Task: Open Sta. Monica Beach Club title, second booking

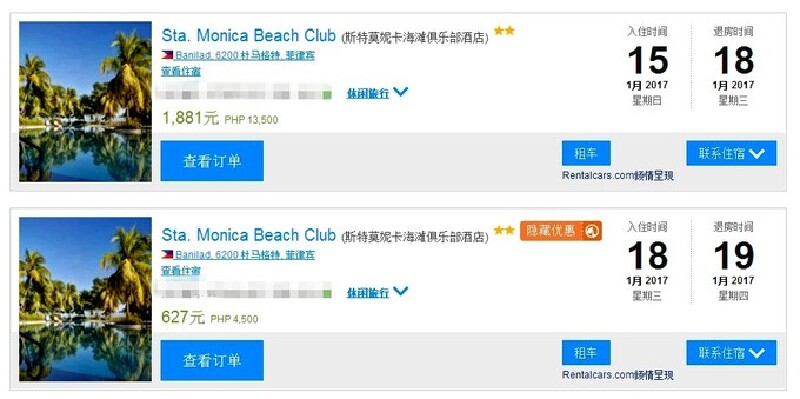Action: click(x=248, y=235)
